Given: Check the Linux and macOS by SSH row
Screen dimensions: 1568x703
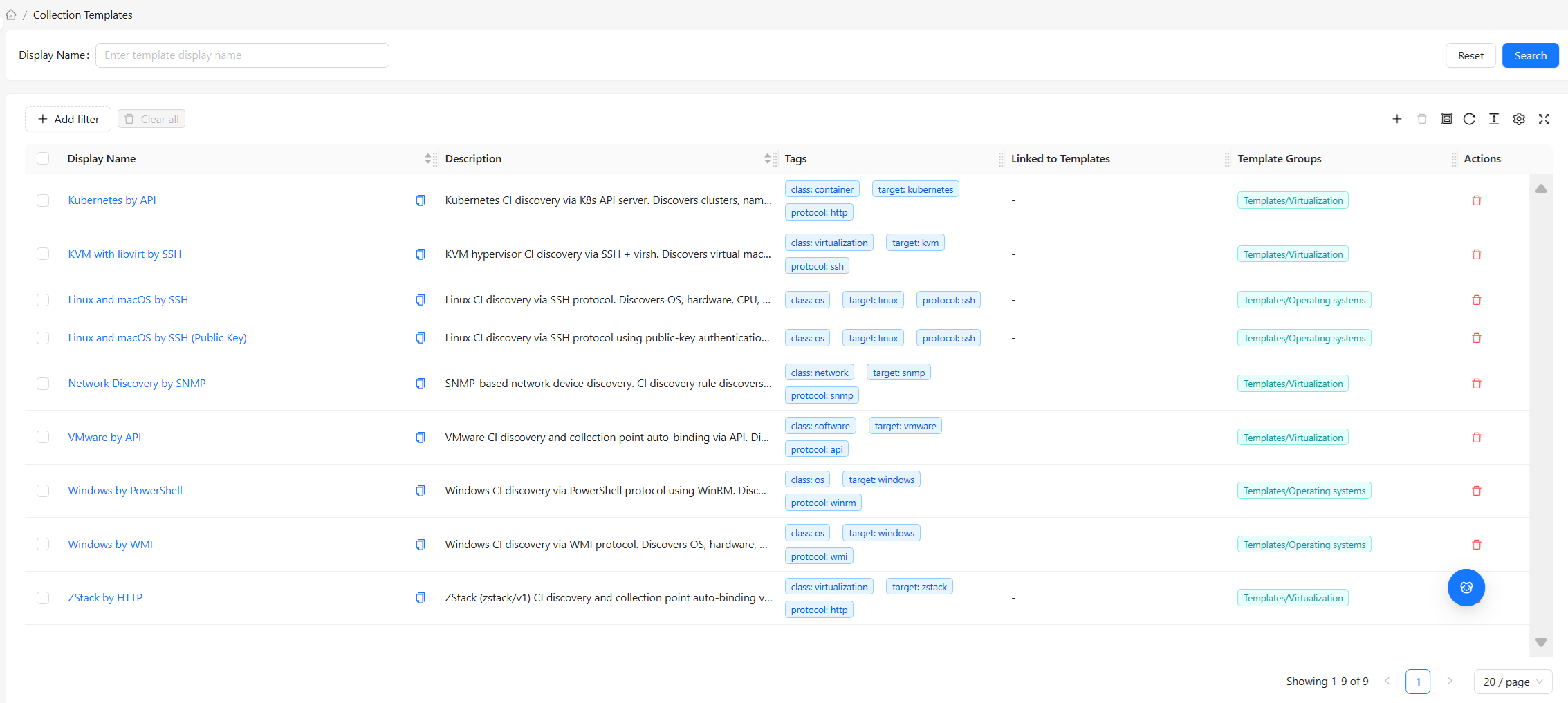Looking at the screenshot, I should 43,300.
